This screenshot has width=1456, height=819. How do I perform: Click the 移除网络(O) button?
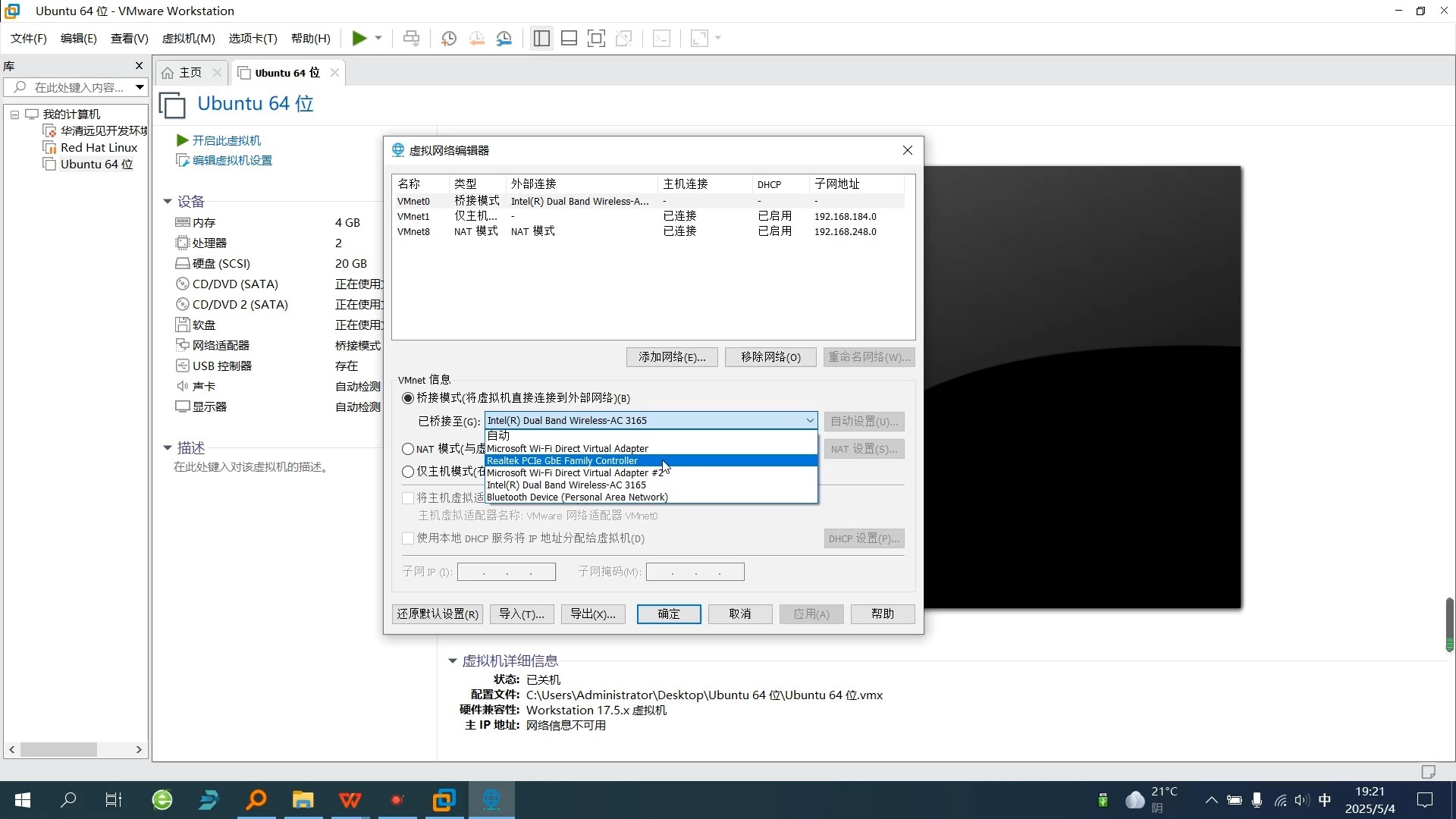(770, 356)
